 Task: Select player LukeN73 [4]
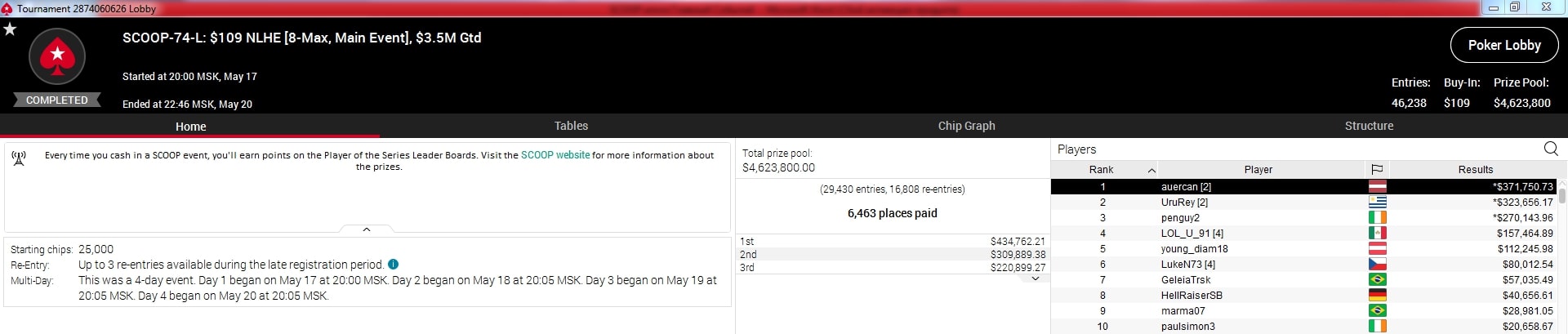[x=1188, y=265]
